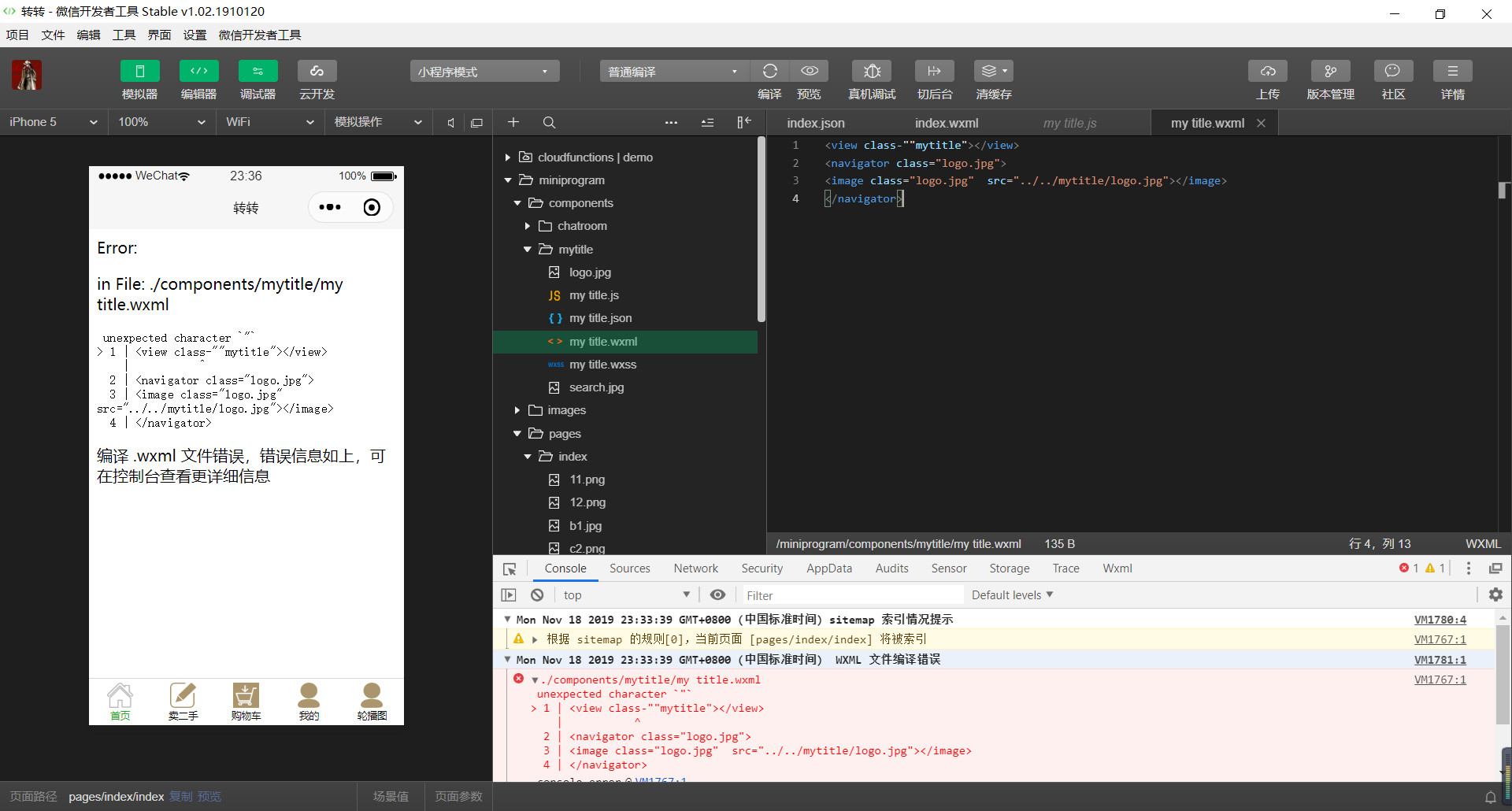The height and width of the screenshot is (811, 1512).
Task: Expand the chatroom folder
Action: coord(582,226)
